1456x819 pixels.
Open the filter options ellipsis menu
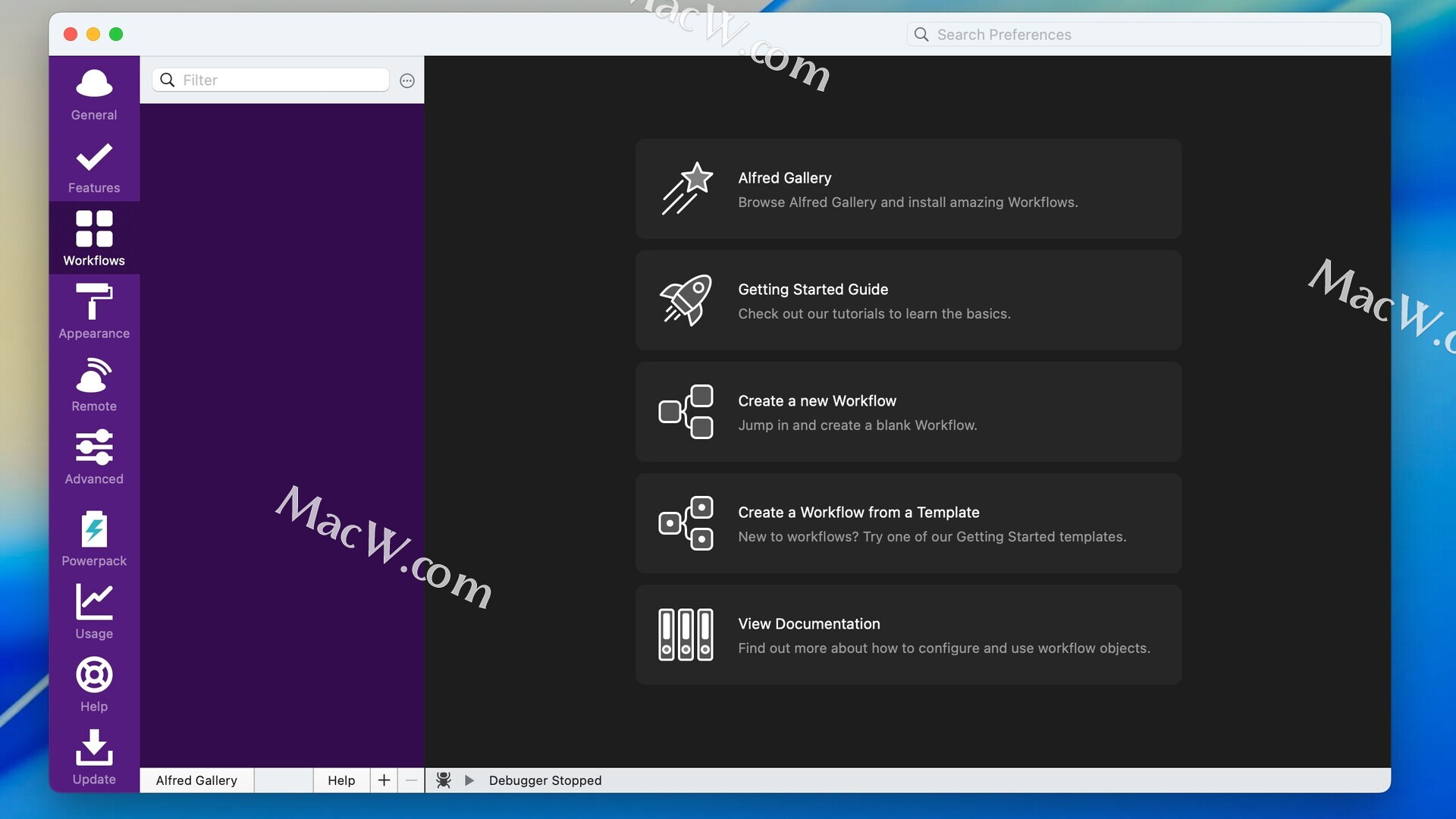pos(407,80)
